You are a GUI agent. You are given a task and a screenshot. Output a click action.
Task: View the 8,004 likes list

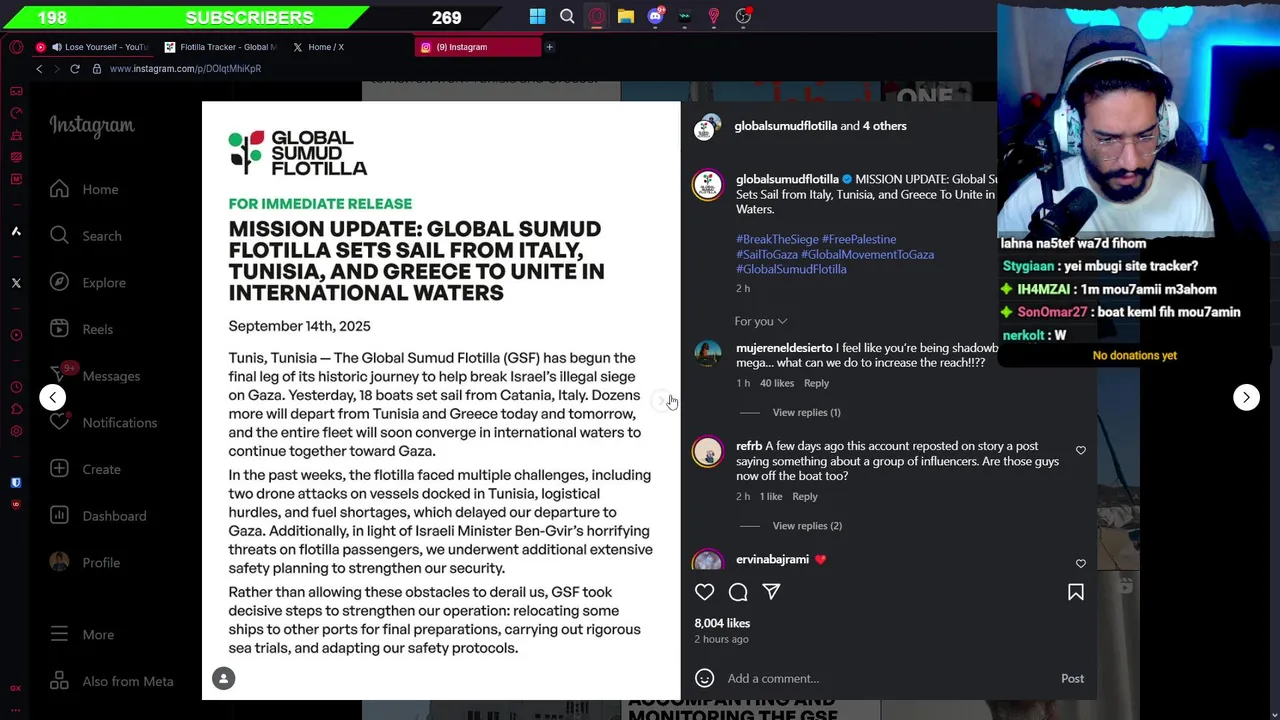(722, 623)
